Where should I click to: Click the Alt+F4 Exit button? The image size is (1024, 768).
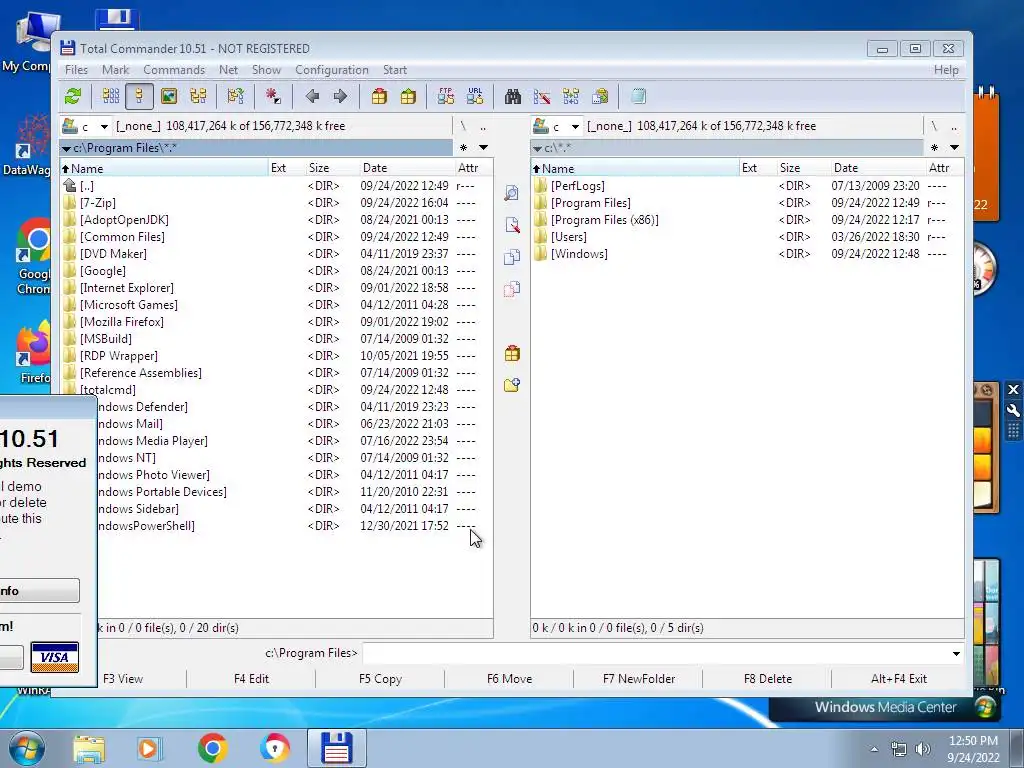click(x=899, y=679)
